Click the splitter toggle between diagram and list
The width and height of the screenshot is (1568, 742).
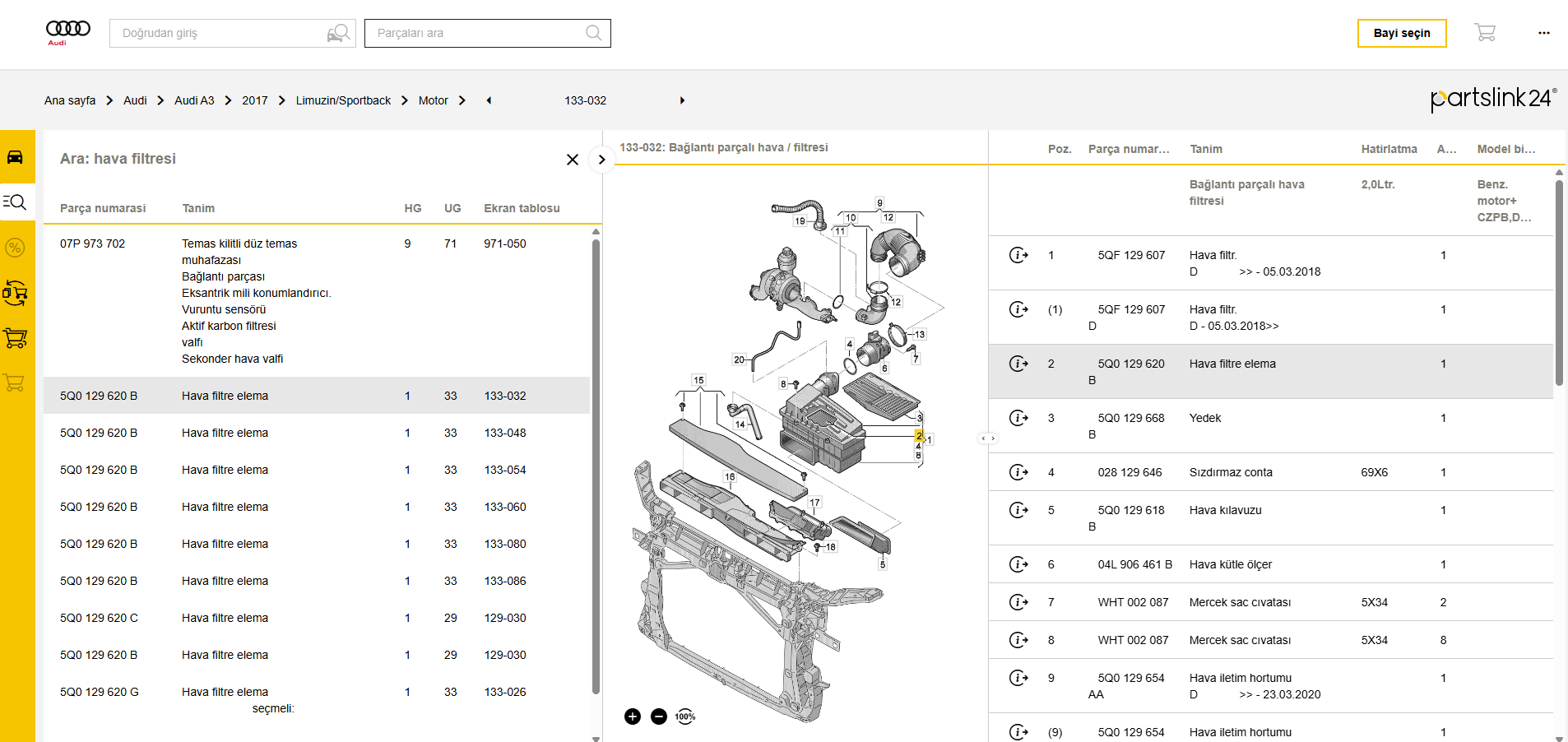coord(988,438)
